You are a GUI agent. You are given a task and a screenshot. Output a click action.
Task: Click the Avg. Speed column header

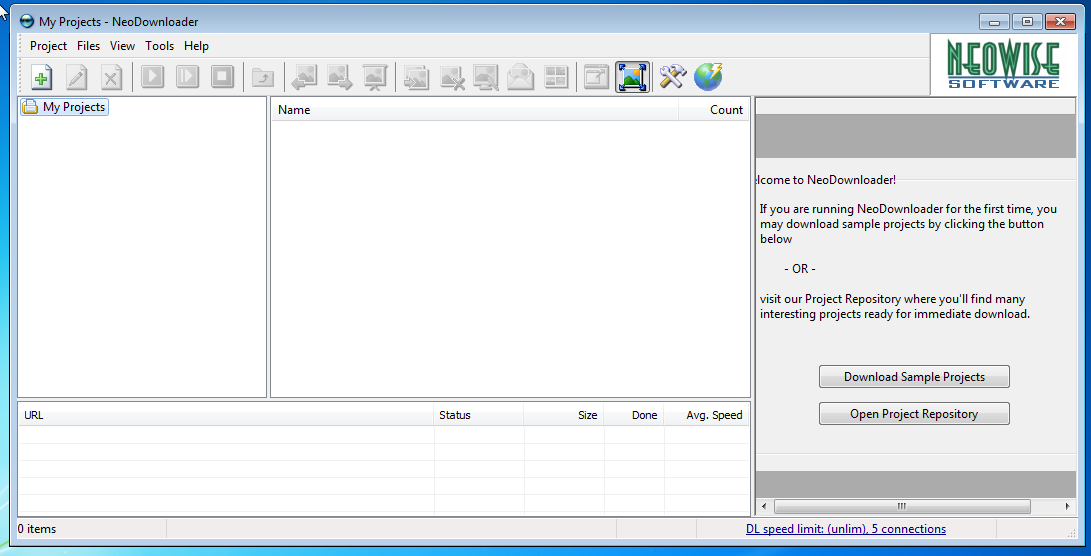[x=707, y=415]
